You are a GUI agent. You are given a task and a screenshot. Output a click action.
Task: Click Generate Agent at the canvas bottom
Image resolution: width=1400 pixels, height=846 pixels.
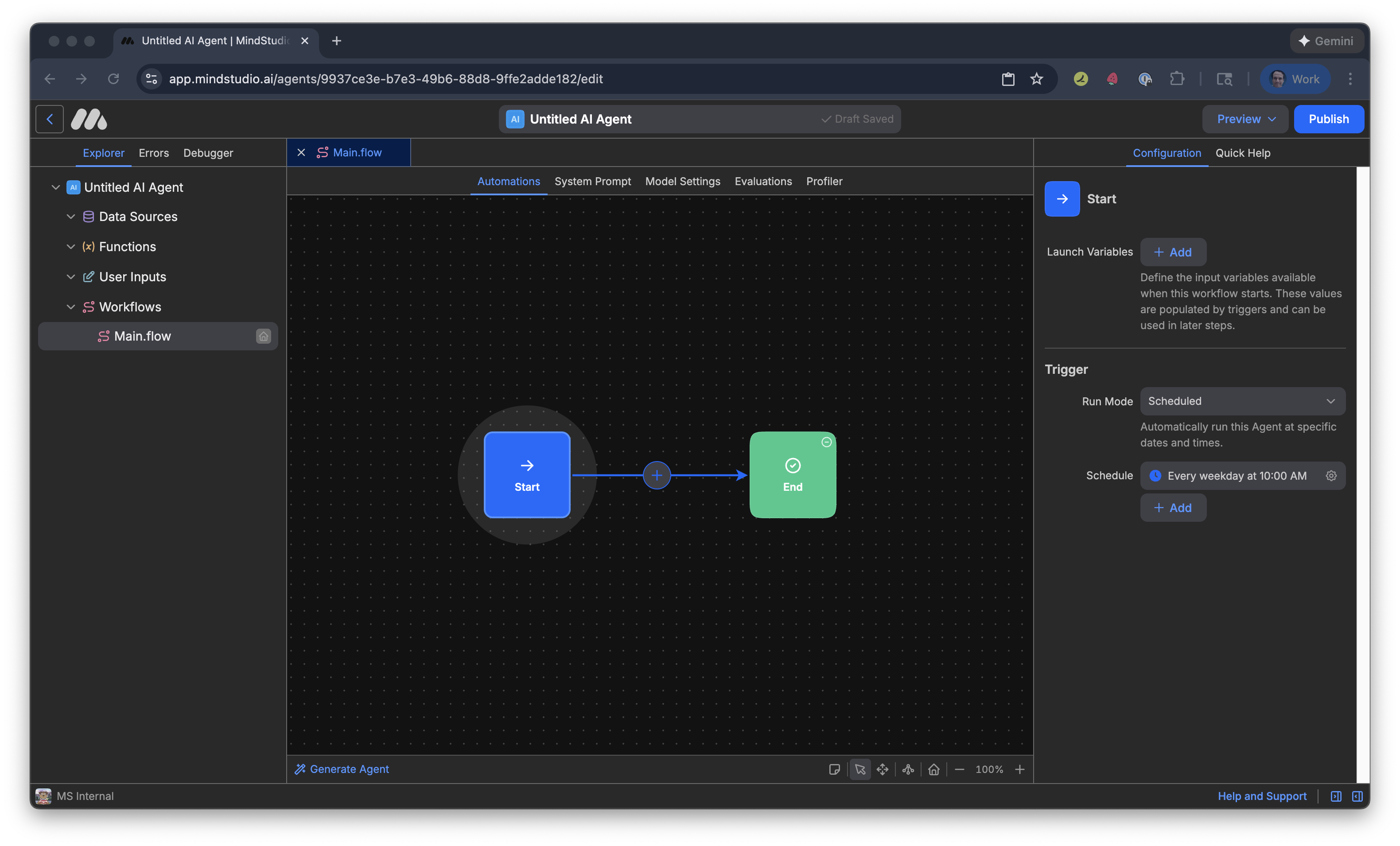click(x=342, y=769)
